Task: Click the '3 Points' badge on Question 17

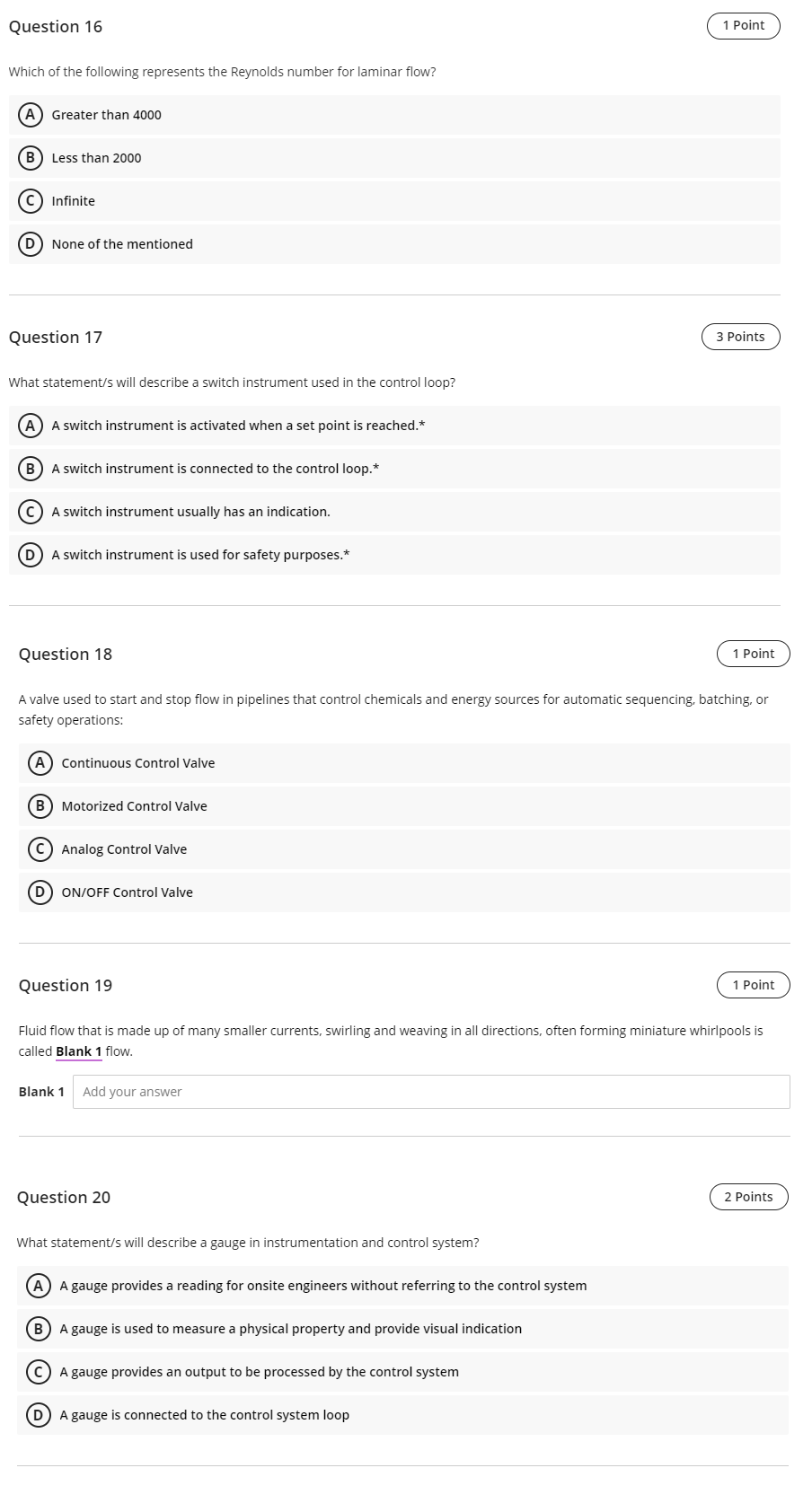Action: [740, 337]
